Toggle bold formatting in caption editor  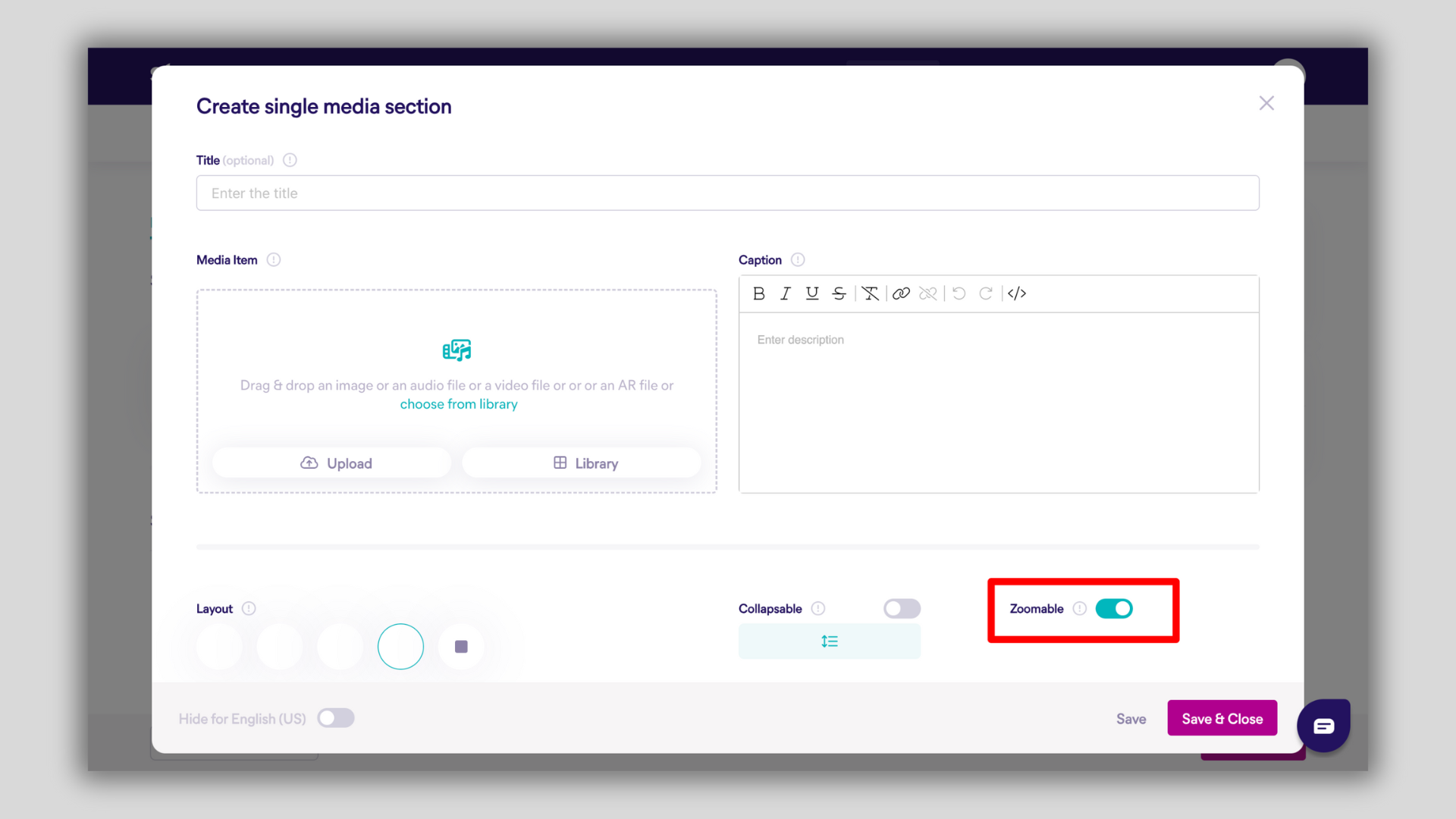click(x=758, y=293)
